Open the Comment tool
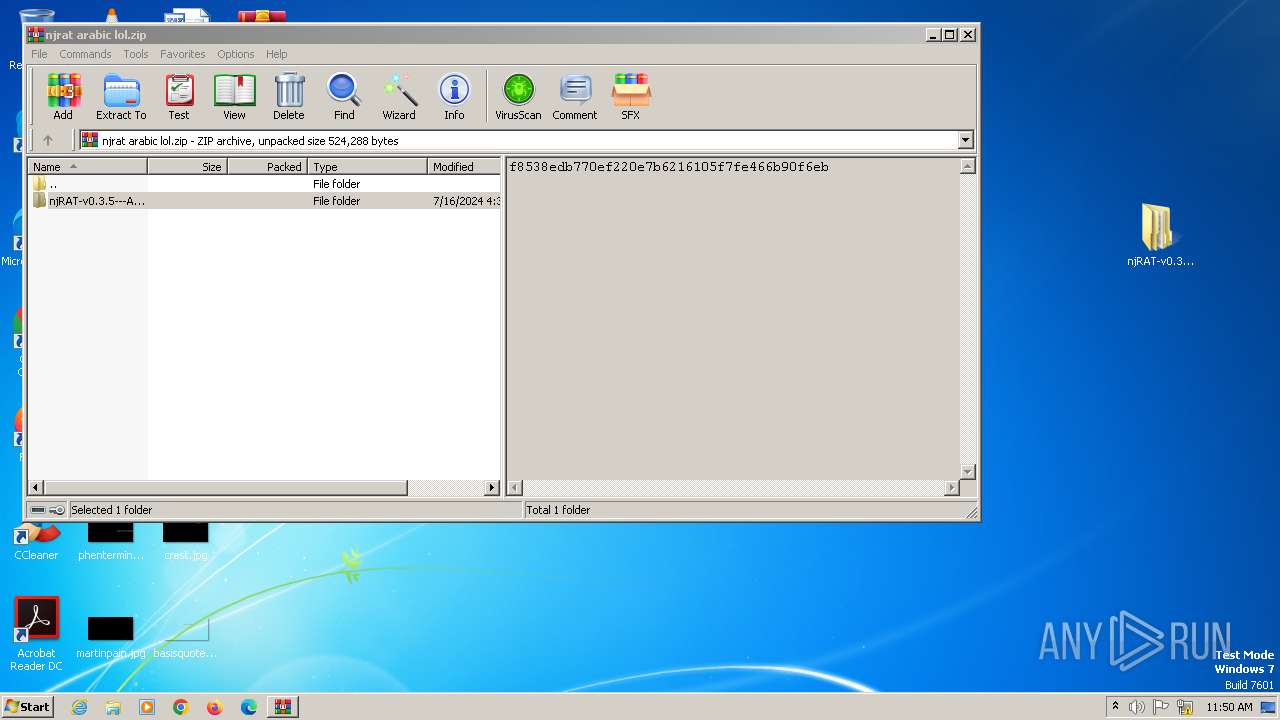 (x=575, y=97)
